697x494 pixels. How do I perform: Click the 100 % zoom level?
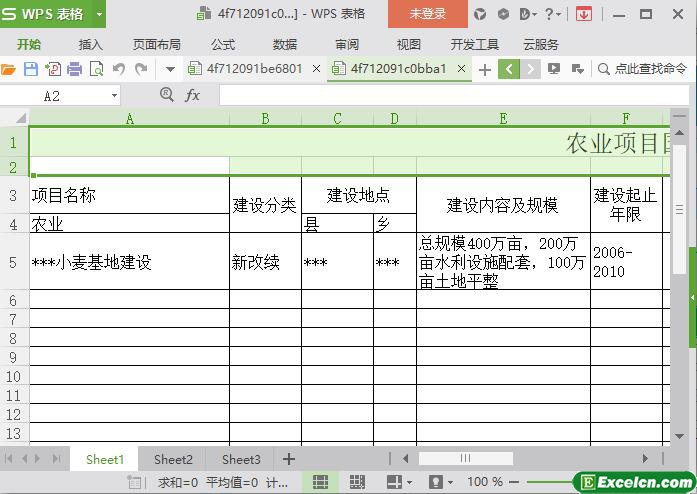tap(485, 482)
